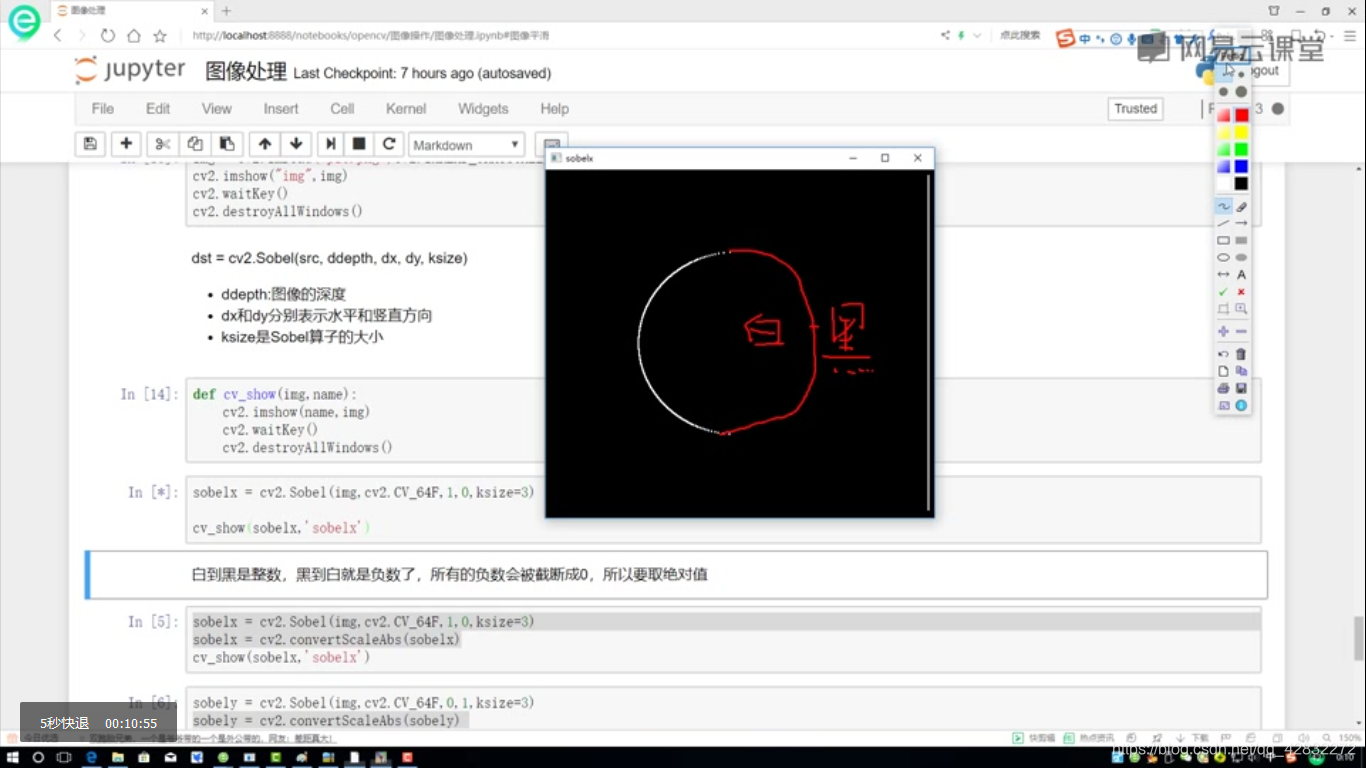Open the Kernel menu
This screenshot has width=1366, height=768.
tap(406, 108)
